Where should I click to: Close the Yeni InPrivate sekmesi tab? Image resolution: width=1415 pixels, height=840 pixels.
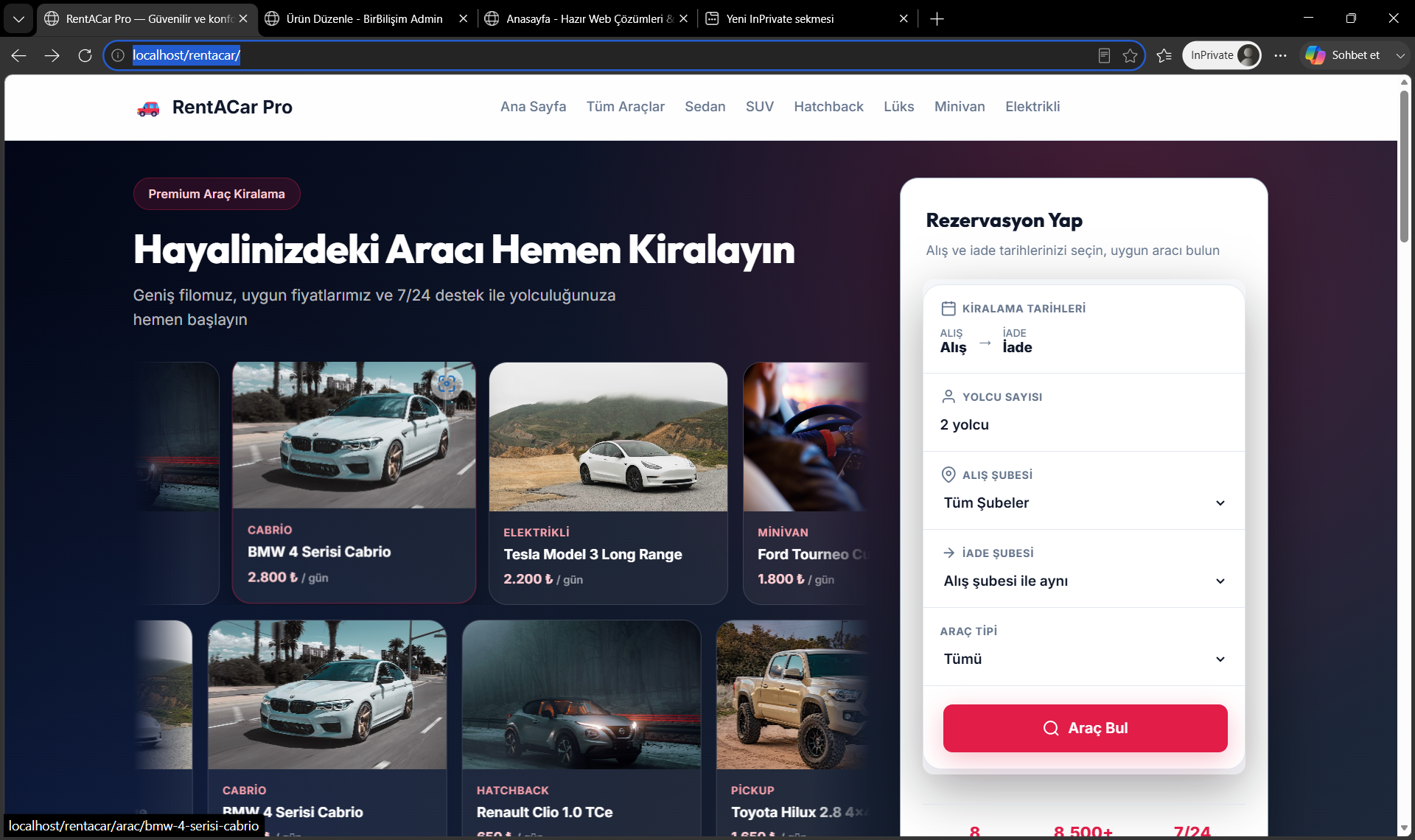tap(904, 18)
